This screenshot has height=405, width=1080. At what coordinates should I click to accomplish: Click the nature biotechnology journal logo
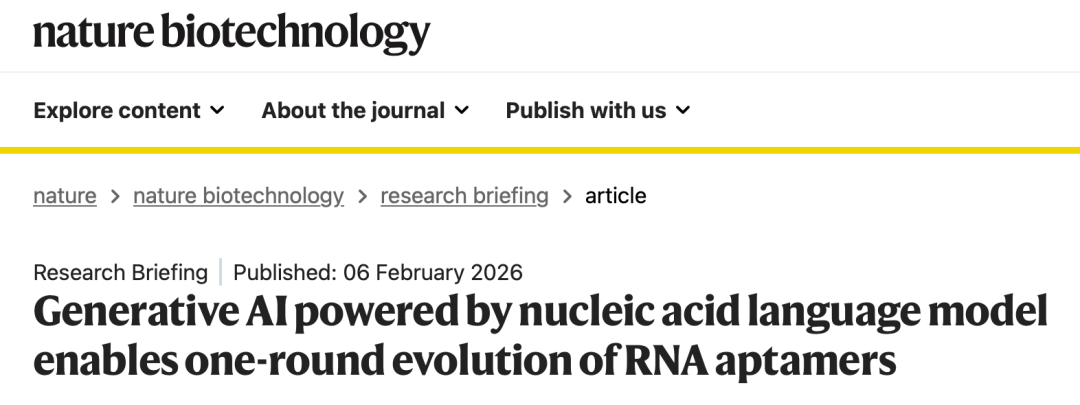(232, 33)
